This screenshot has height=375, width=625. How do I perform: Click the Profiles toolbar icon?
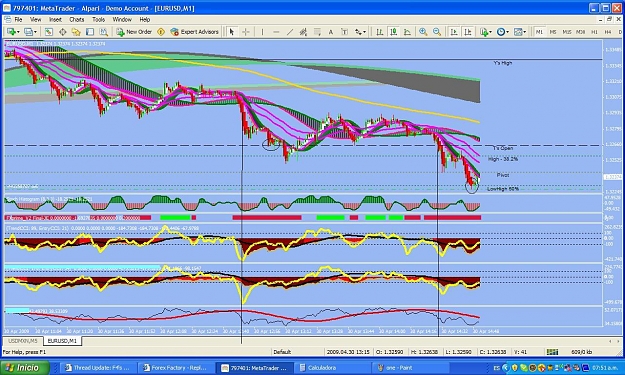click(x=28, y=32)
